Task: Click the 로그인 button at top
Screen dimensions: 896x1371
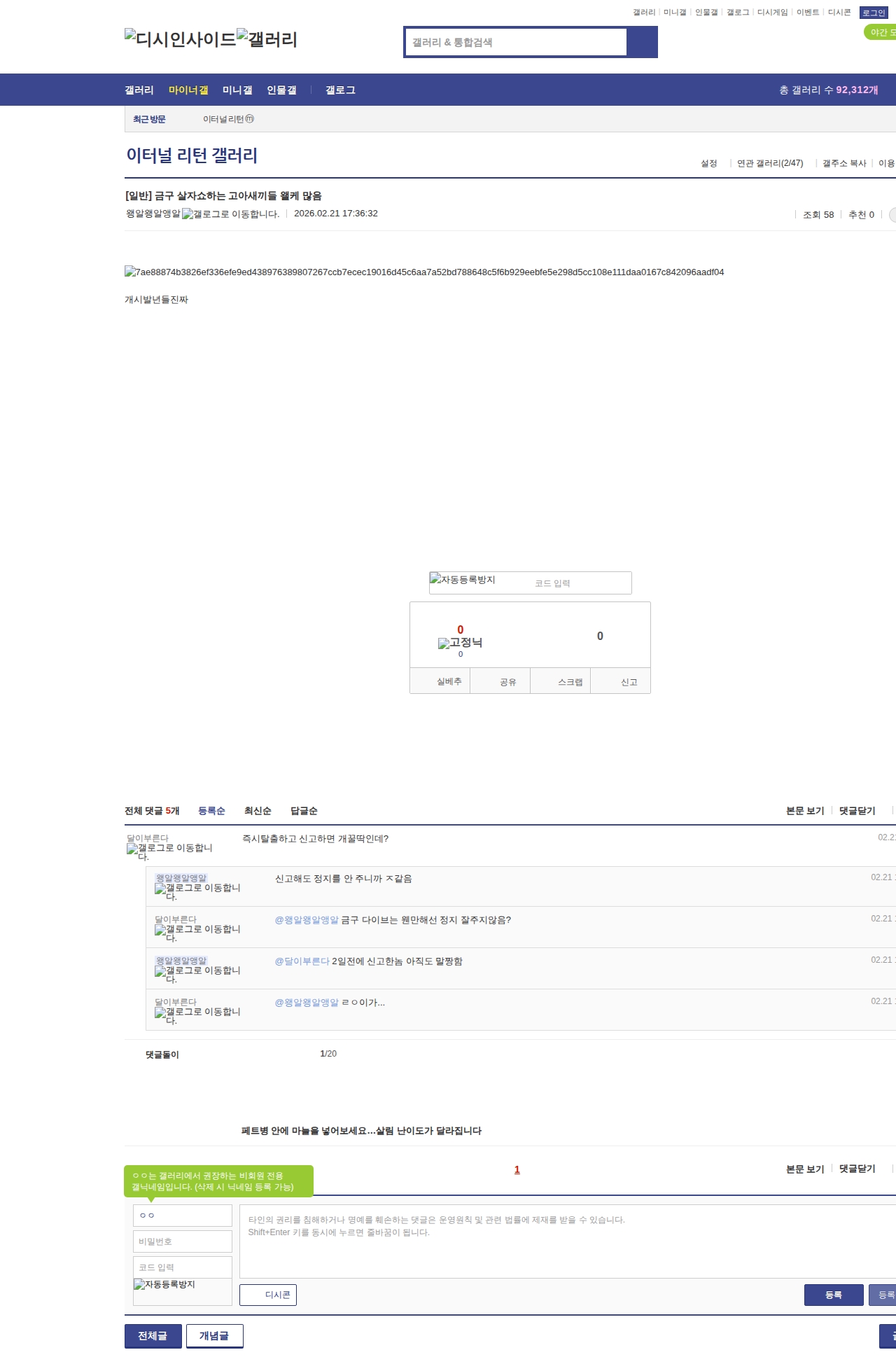Action: pyautogui.click(x=874, y=13)
